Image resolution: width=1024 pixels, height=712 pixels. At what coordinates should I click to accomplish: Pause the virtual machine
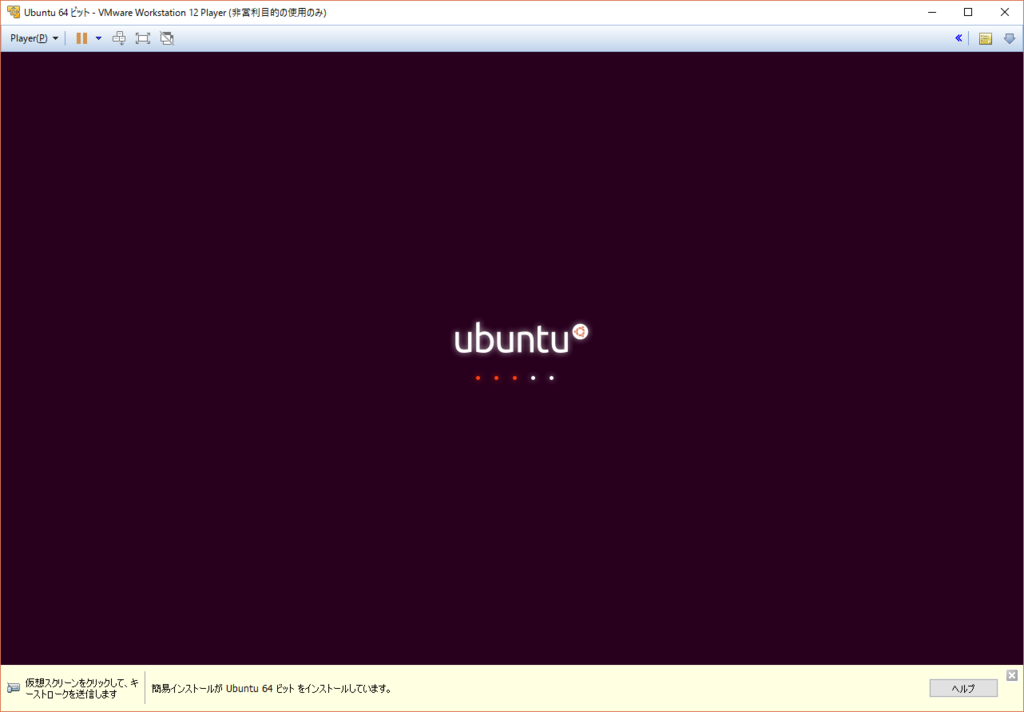(x=82, y=38)
